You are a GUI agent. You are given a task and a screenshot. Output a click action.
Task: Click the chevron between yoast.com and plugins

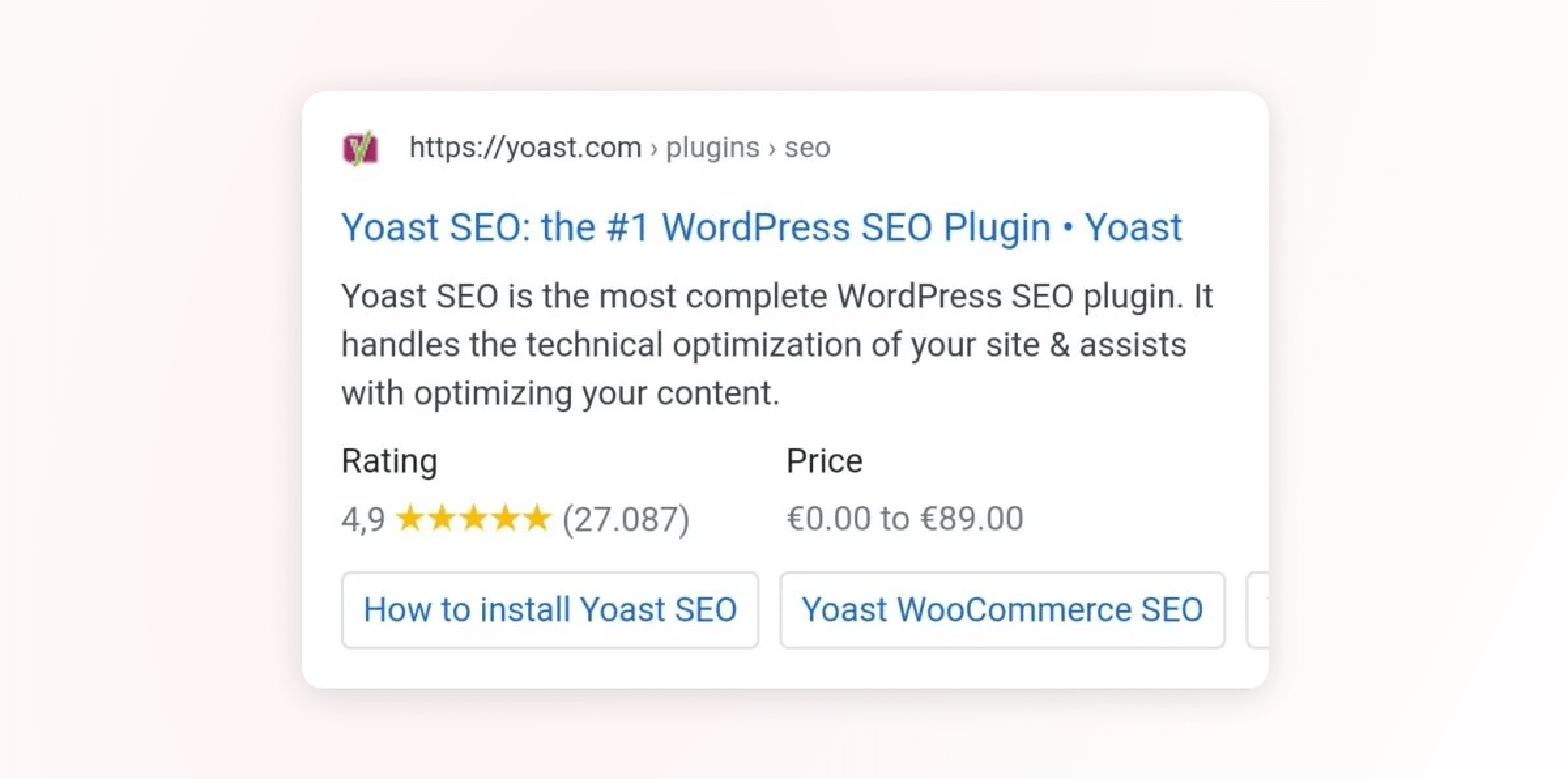click(654, 150)
